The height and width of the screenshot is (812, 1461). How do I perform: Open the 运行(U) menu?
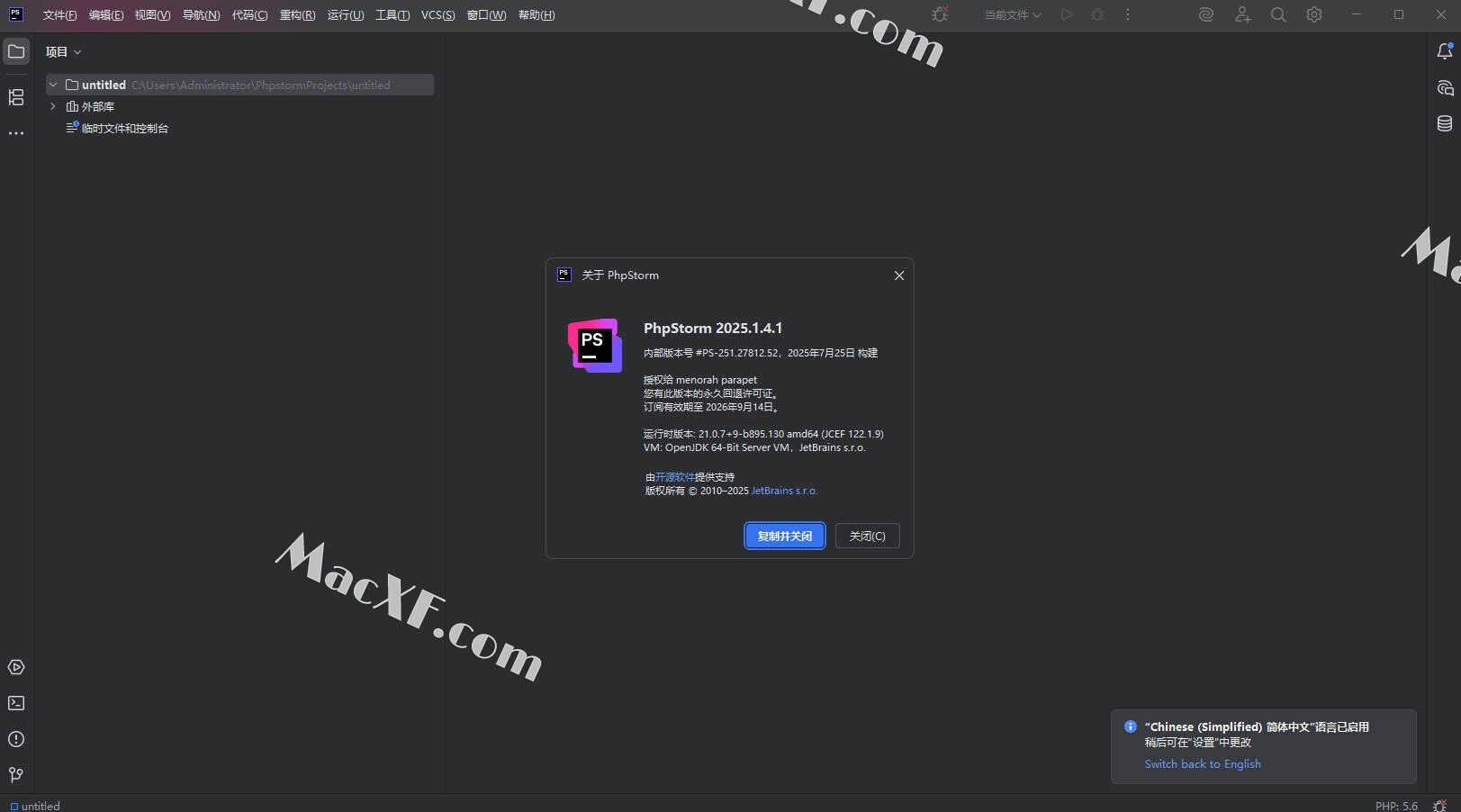(x=346, y=15)
